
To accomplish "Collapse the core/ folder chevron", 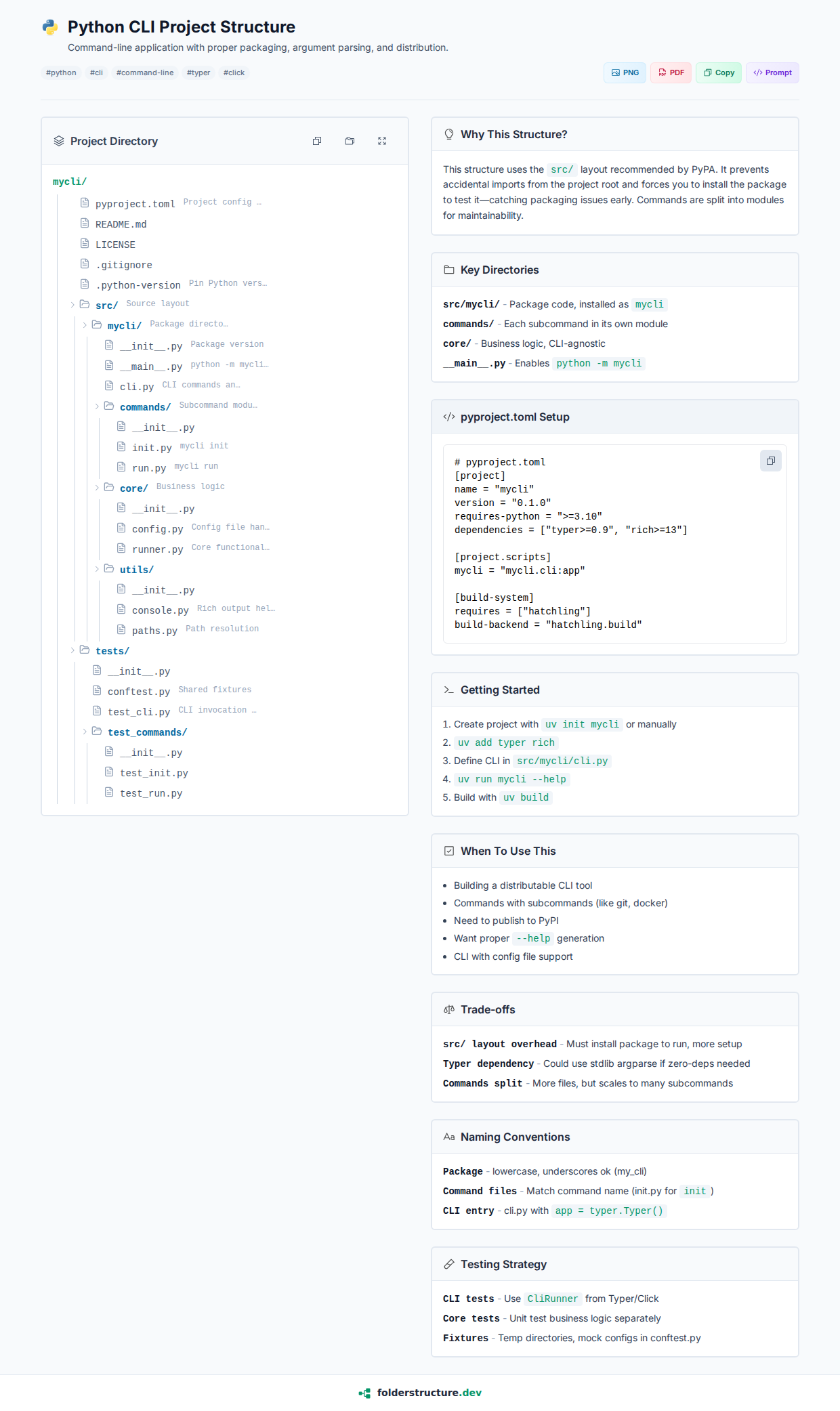I will 97,488.
